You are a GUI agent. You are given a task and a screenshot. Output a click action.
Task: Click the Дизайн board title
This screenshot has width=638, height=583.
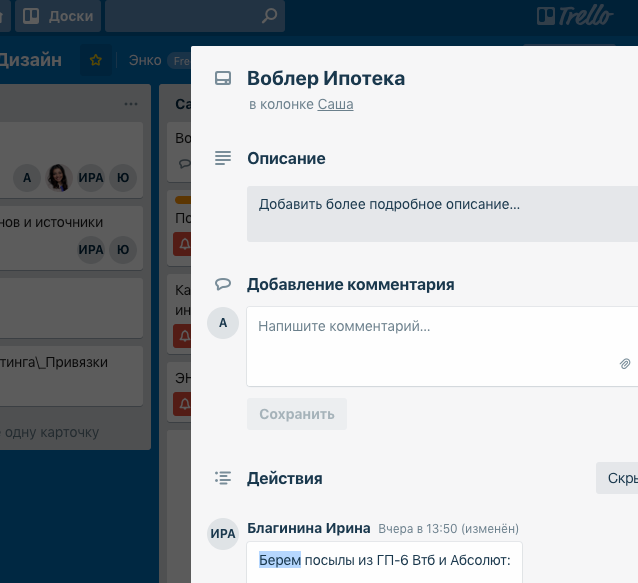click(x=31, y=60)
